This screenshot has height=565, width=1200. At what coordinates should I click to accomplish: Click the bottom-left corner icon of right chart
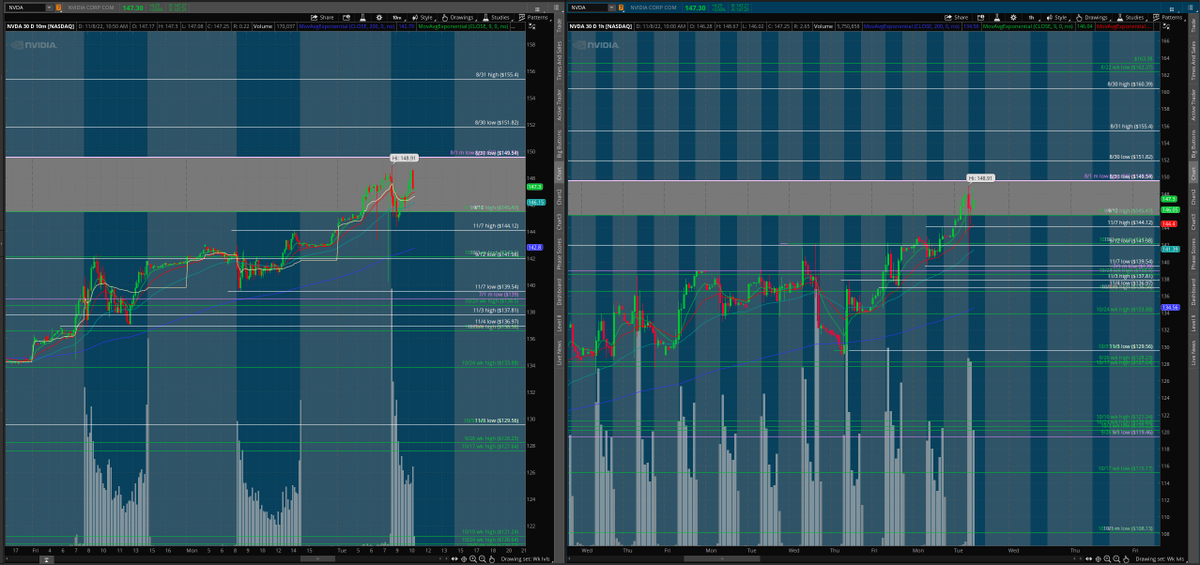pos(569,560)
